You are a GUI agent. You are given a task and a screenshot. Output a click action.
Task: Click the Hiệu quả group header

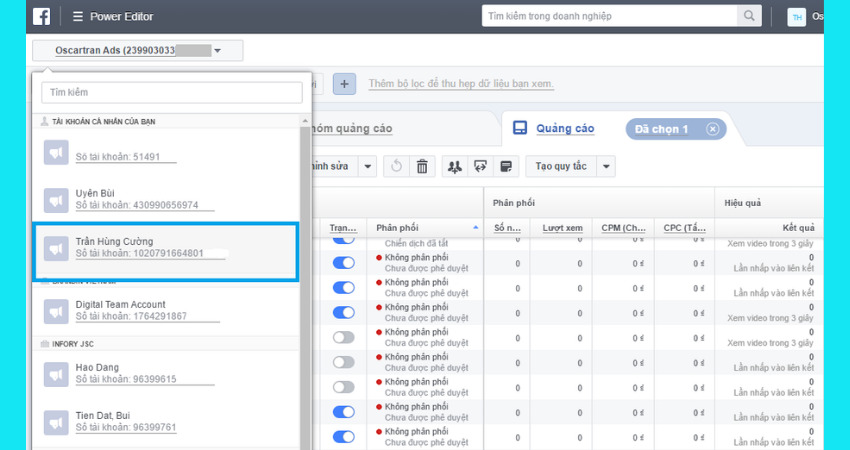coord(743,203)
